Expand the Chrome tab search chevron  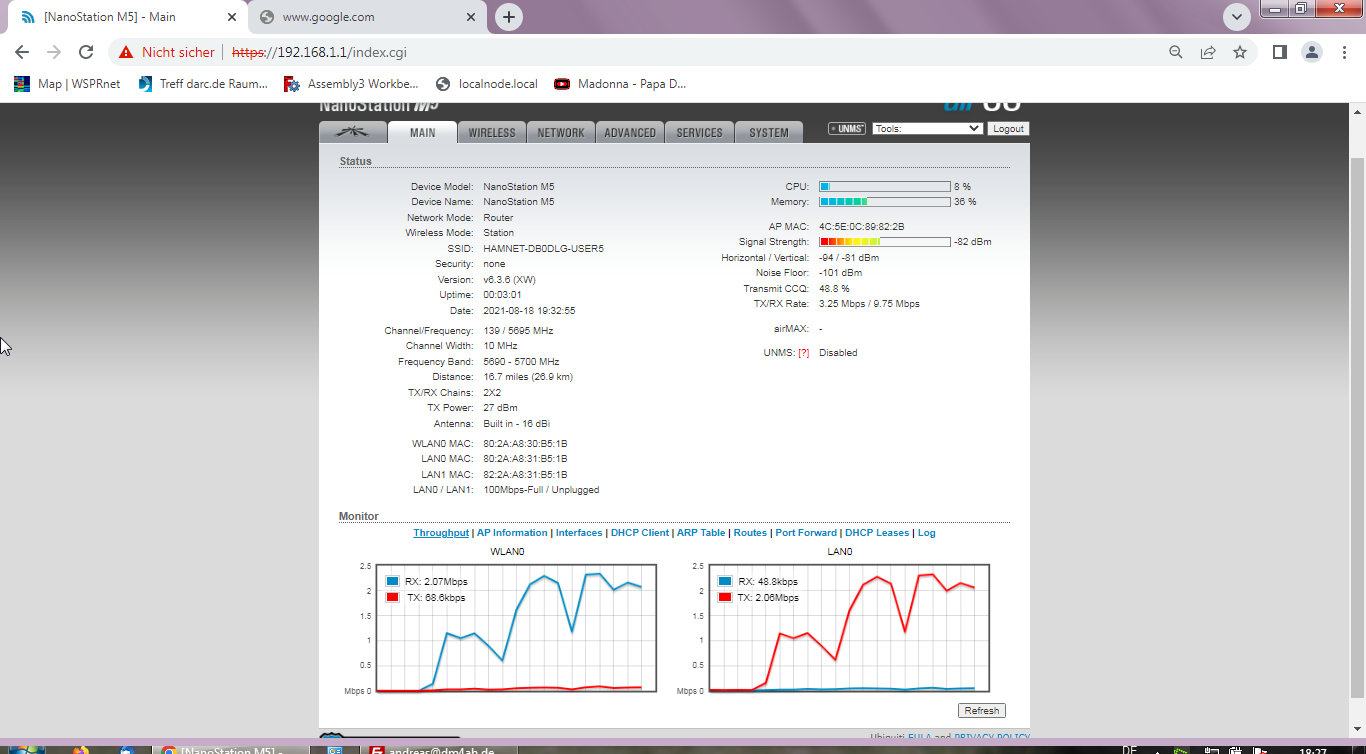1237,17
